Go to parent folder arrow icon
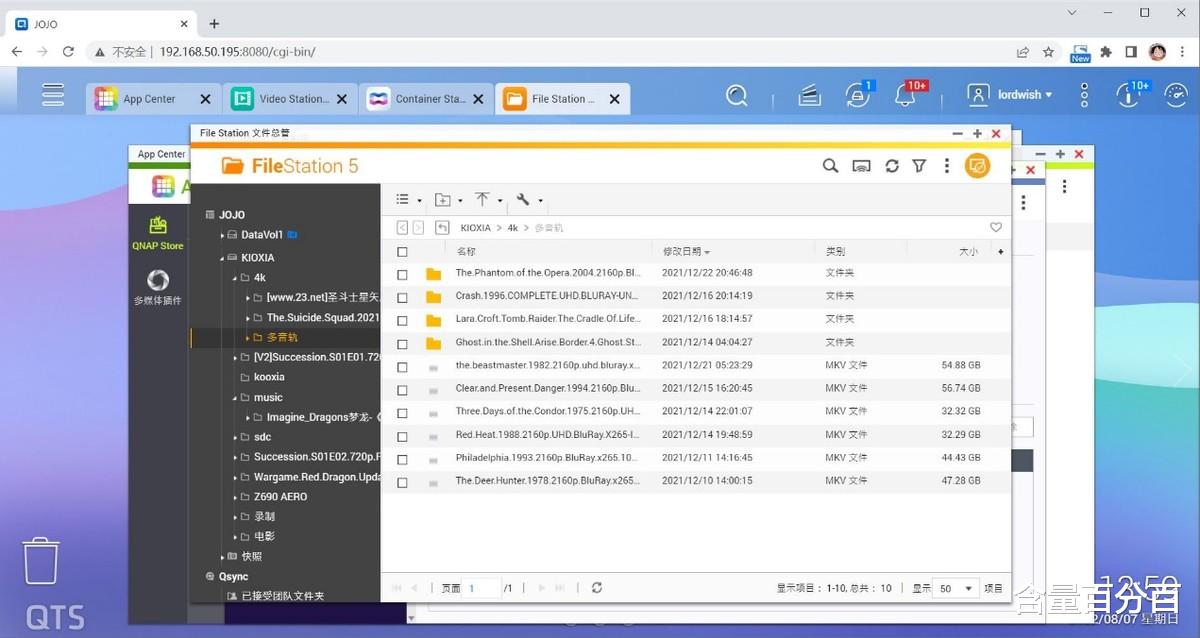This screenshot has height=638, width=1200. [x=442, y=228]
